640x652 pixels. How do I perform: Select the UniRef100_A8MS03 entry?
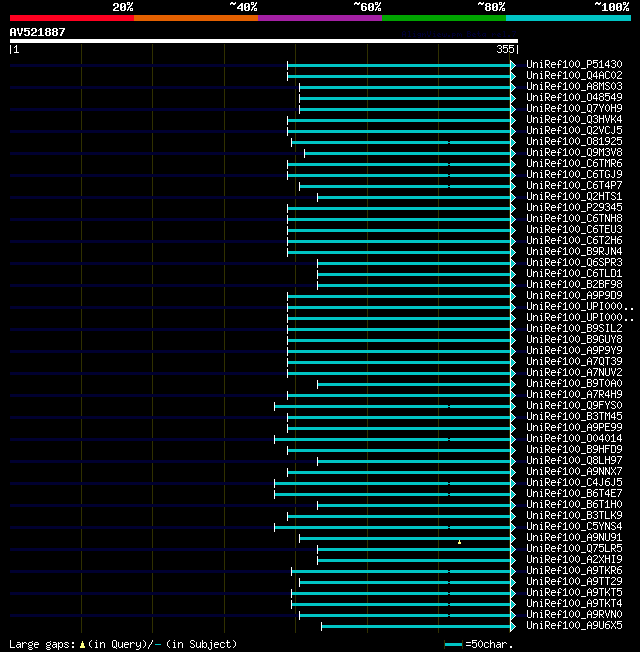(574, 86)
